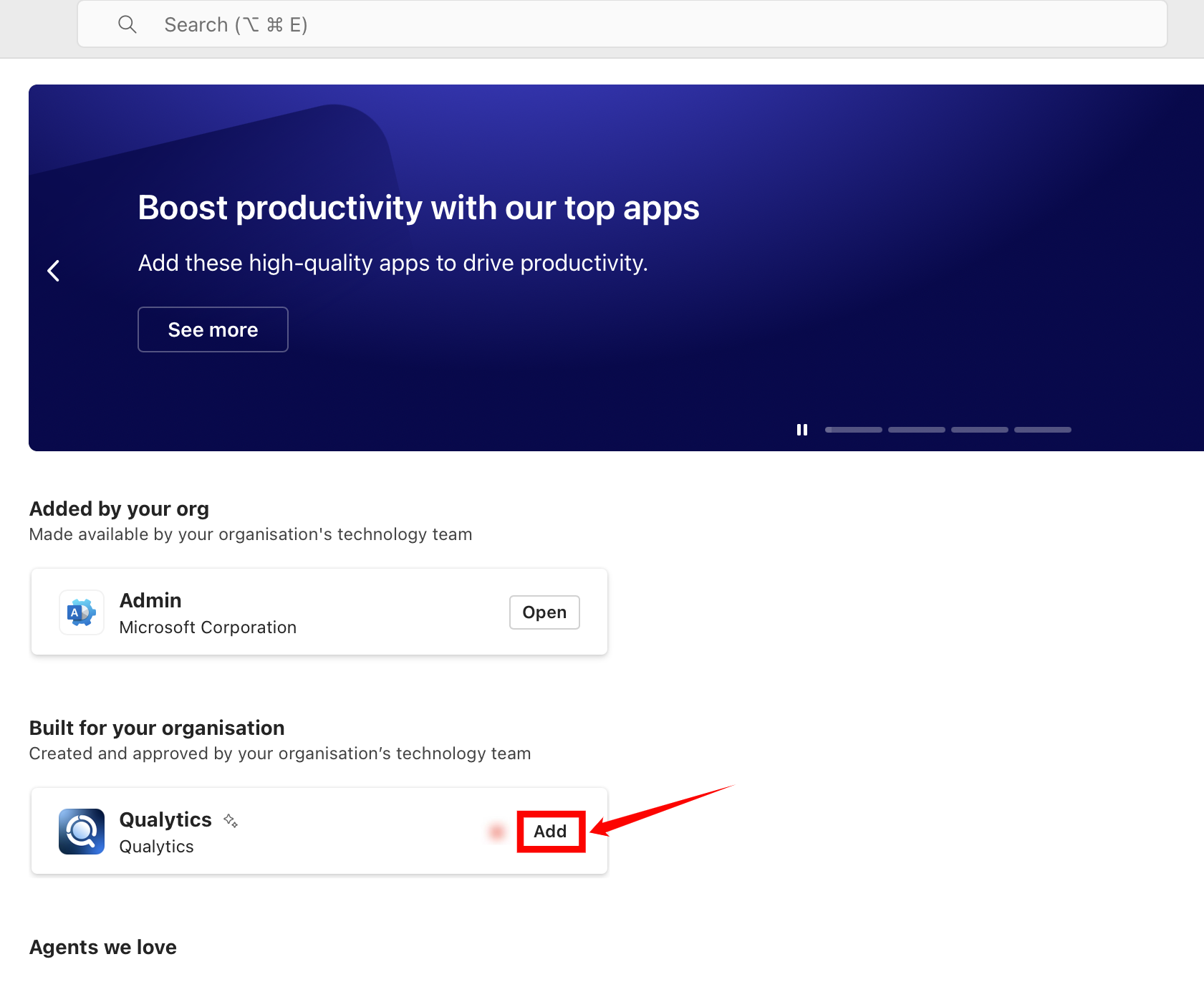This screenshot has width=1204, height=982.
Task: Go to previous banner slide with chevron
Action: [54, 271]
